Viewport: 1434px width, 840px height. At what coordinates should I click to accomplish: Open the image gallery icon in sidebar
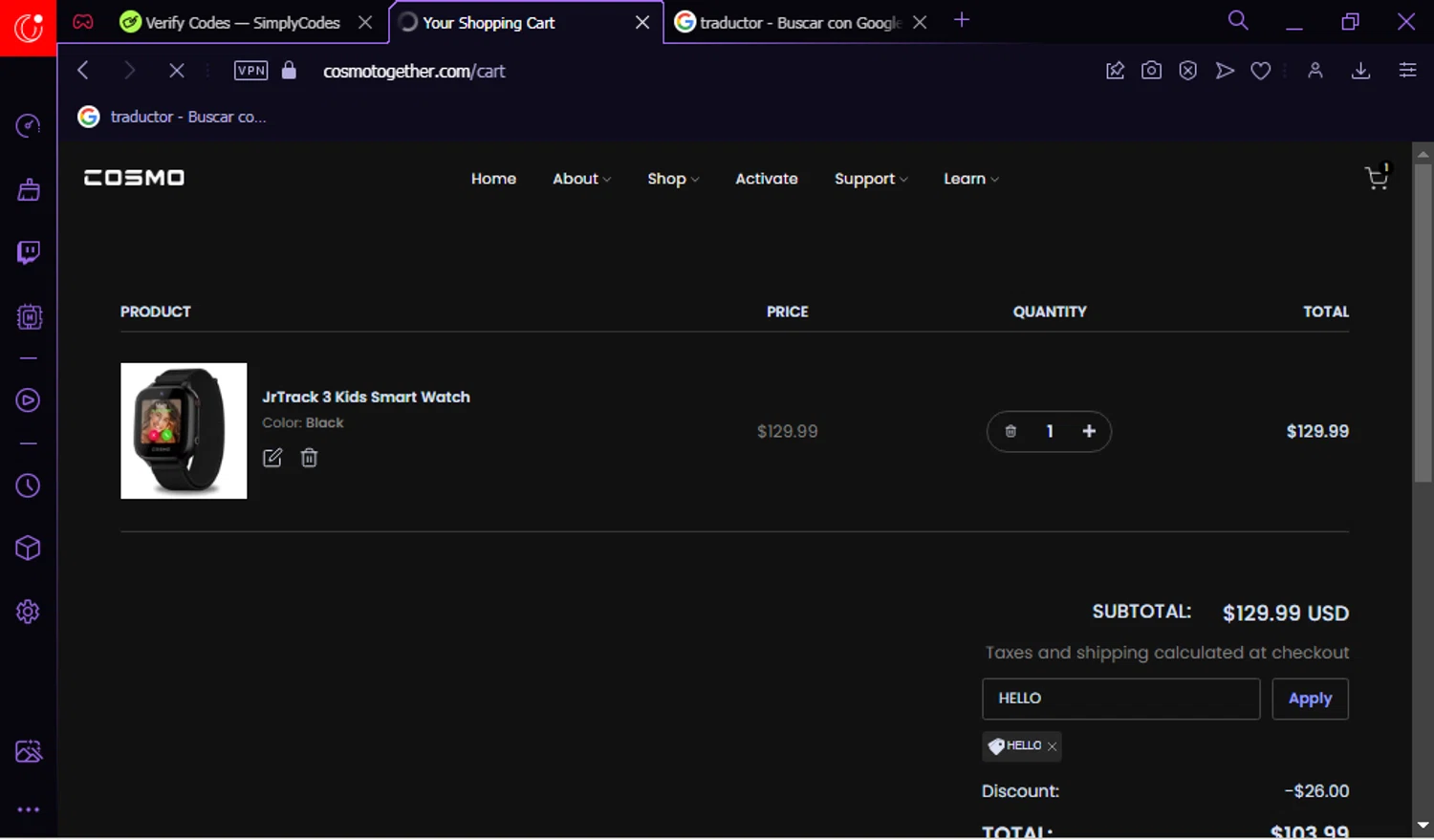(29, 751)
